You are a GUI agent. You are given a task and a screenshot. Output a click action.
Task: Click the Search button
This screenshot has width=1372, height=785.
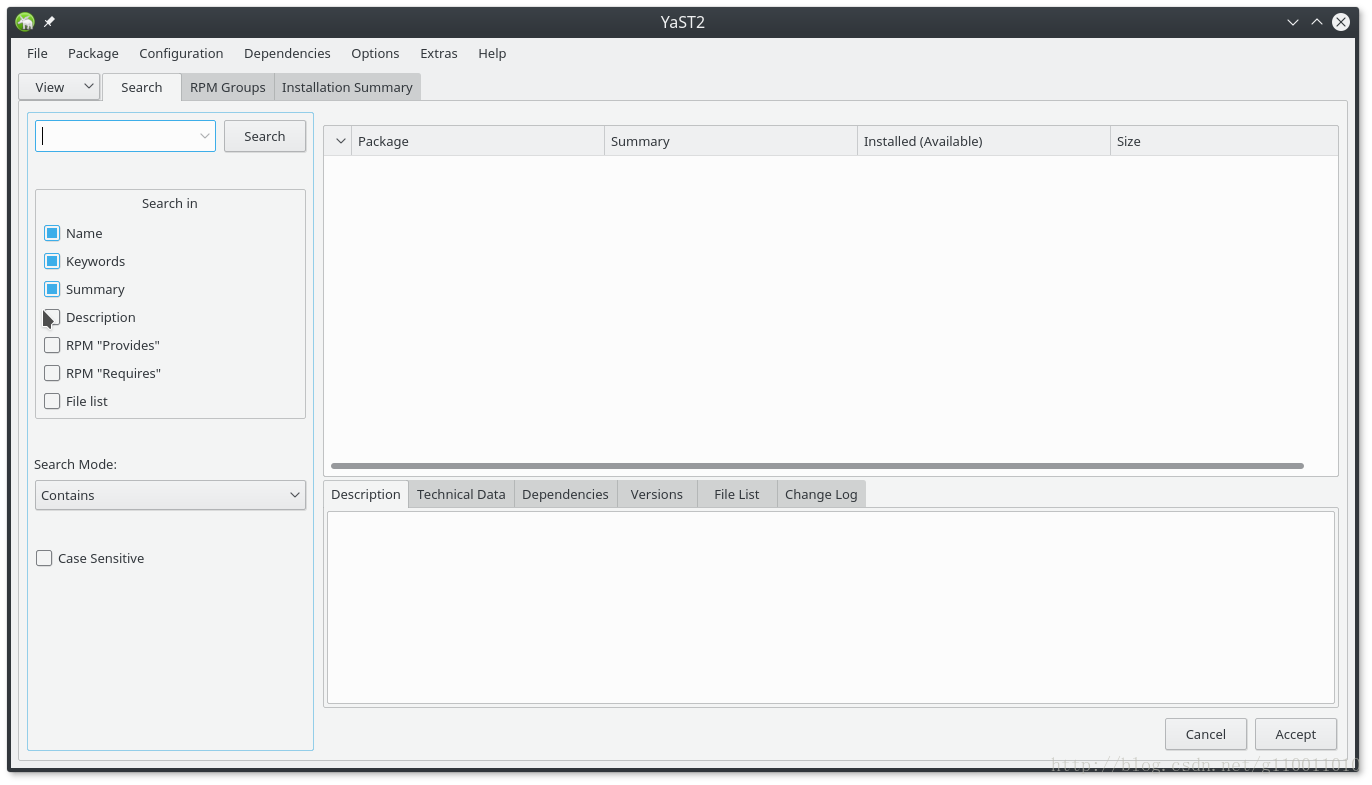pyautogui.click(x=265, y=136)
